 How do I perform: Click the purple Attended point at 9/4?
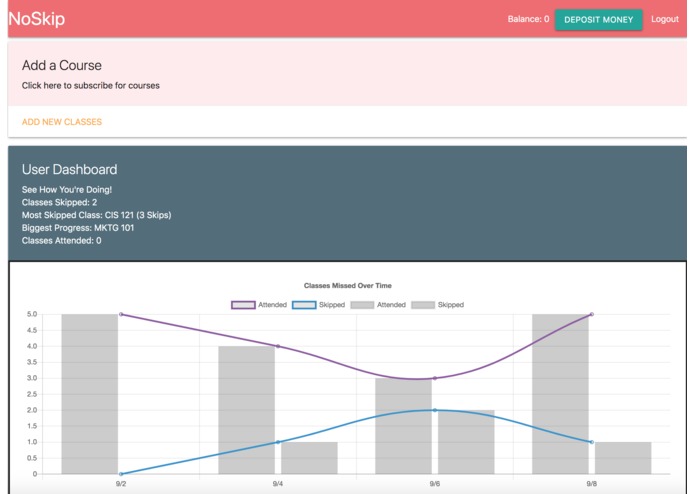(x=278, y=346)
